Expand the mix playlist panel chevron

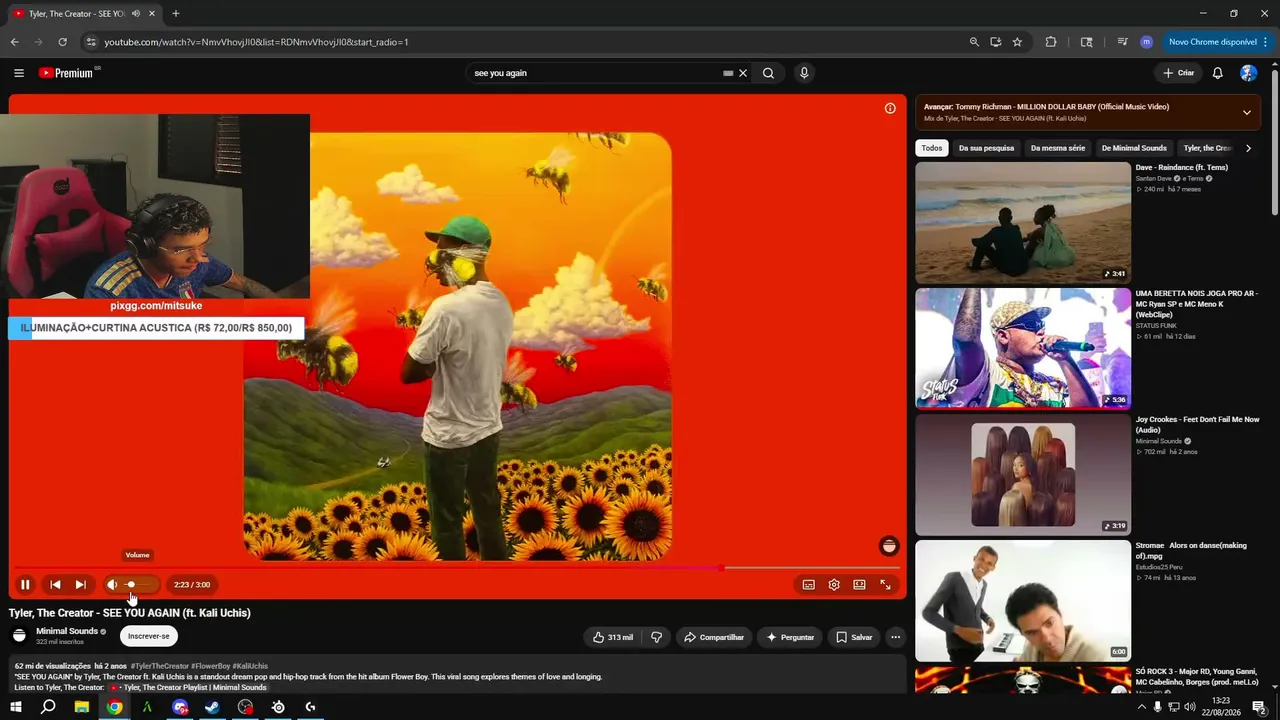(1247, 112)
